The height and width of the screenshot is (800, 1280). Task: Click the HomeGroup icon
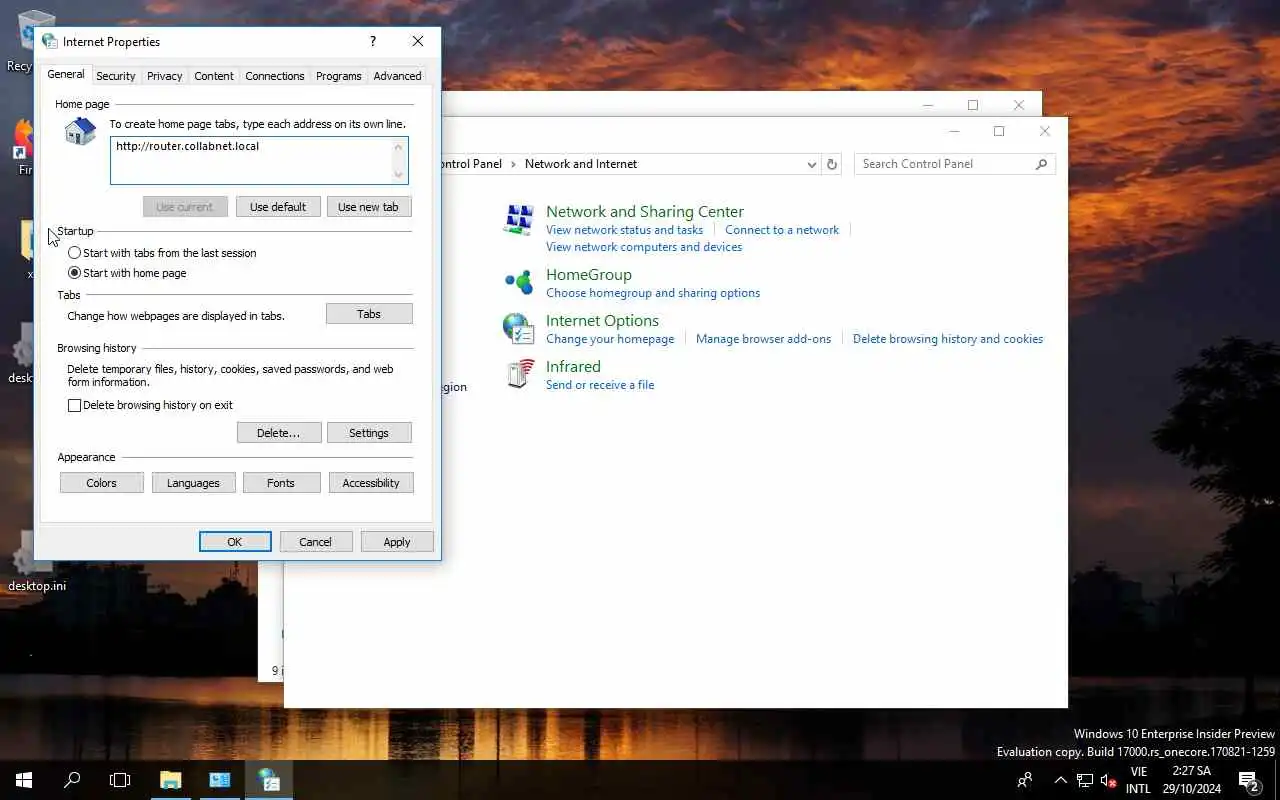click(x=519, y=282)
